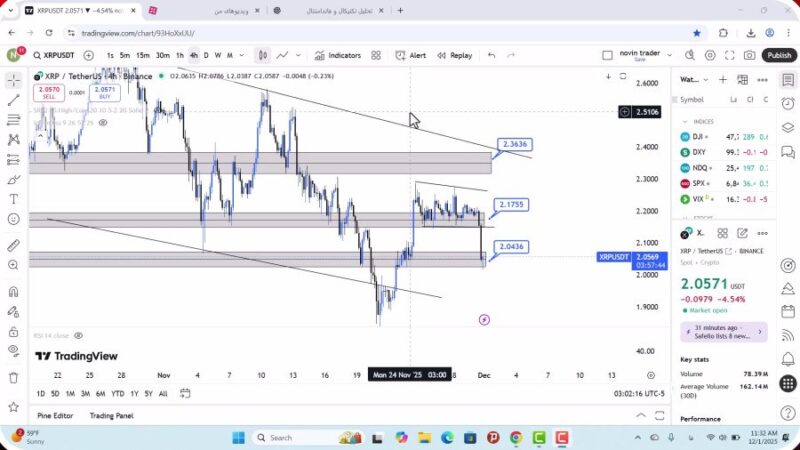The image size is (800, 450).
Task: Click the XRPUSDT symbol search field
Action: click(x=52, y=56)
